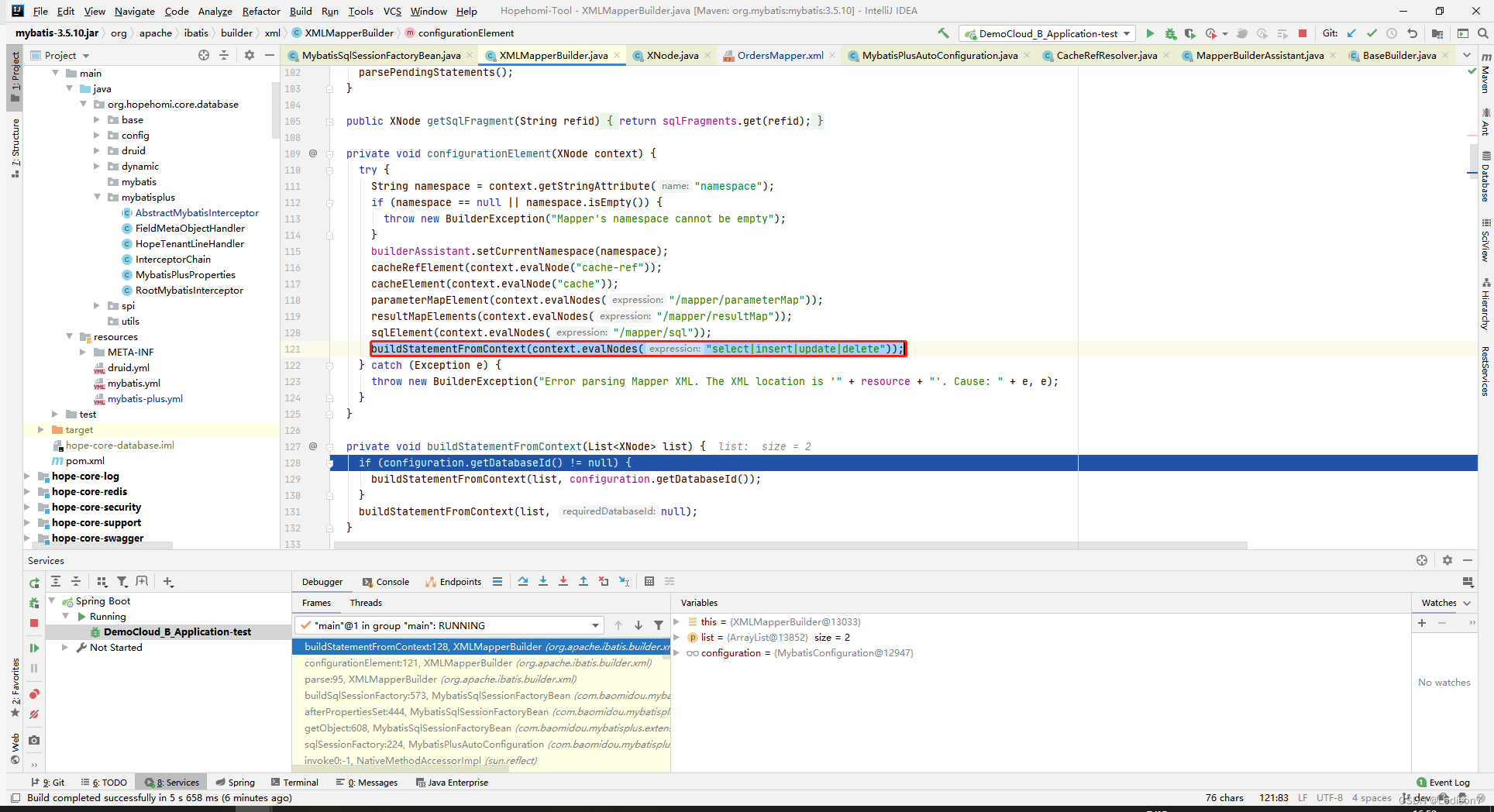Open the Project Structure icon
The height and width of the screenshot is (812, 1494).
pos(1437,33)
